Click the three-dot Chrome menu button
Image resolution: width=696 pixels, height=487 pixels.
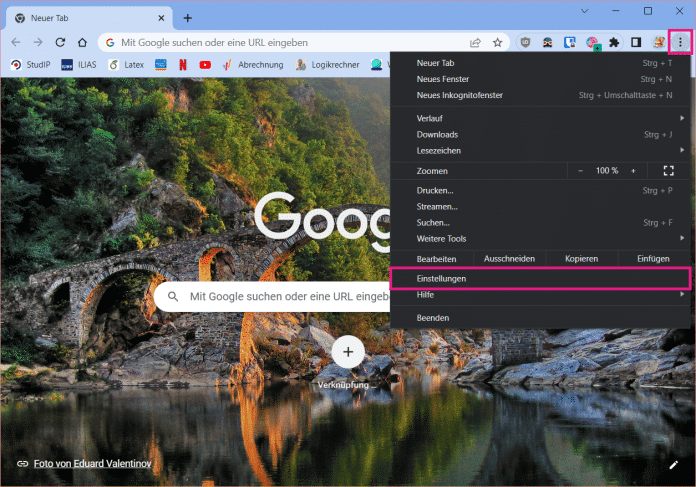(681, 43)
